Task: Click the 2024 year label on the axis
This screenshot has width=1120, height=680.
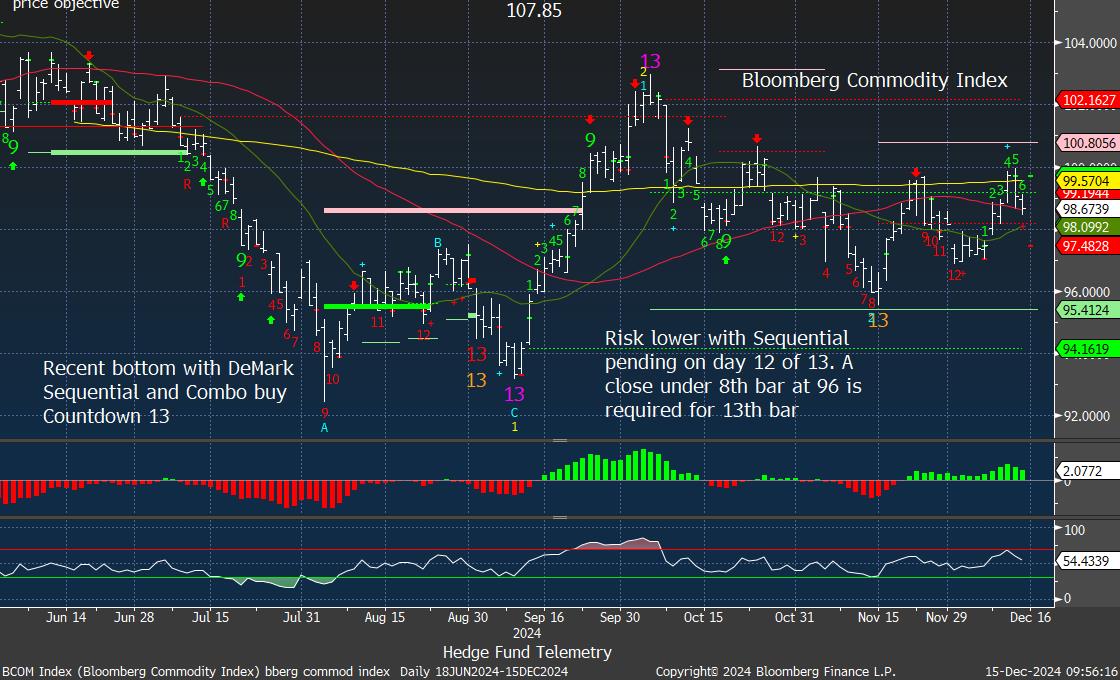Action: pyautogui.click(x=527, y=633)
